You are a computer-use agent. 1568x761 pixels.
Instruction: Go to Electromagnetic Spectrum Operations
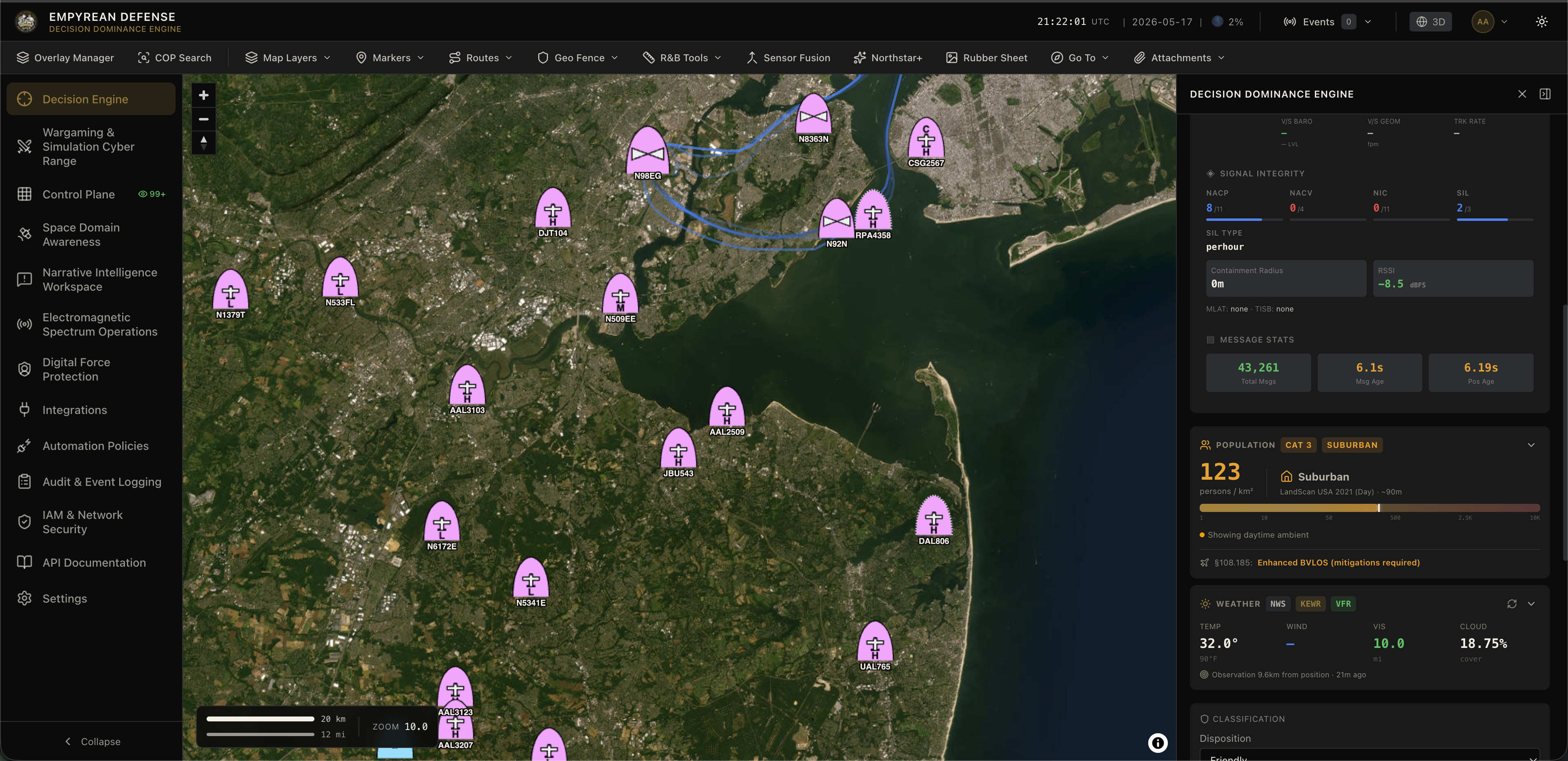[x=91, y=325]
